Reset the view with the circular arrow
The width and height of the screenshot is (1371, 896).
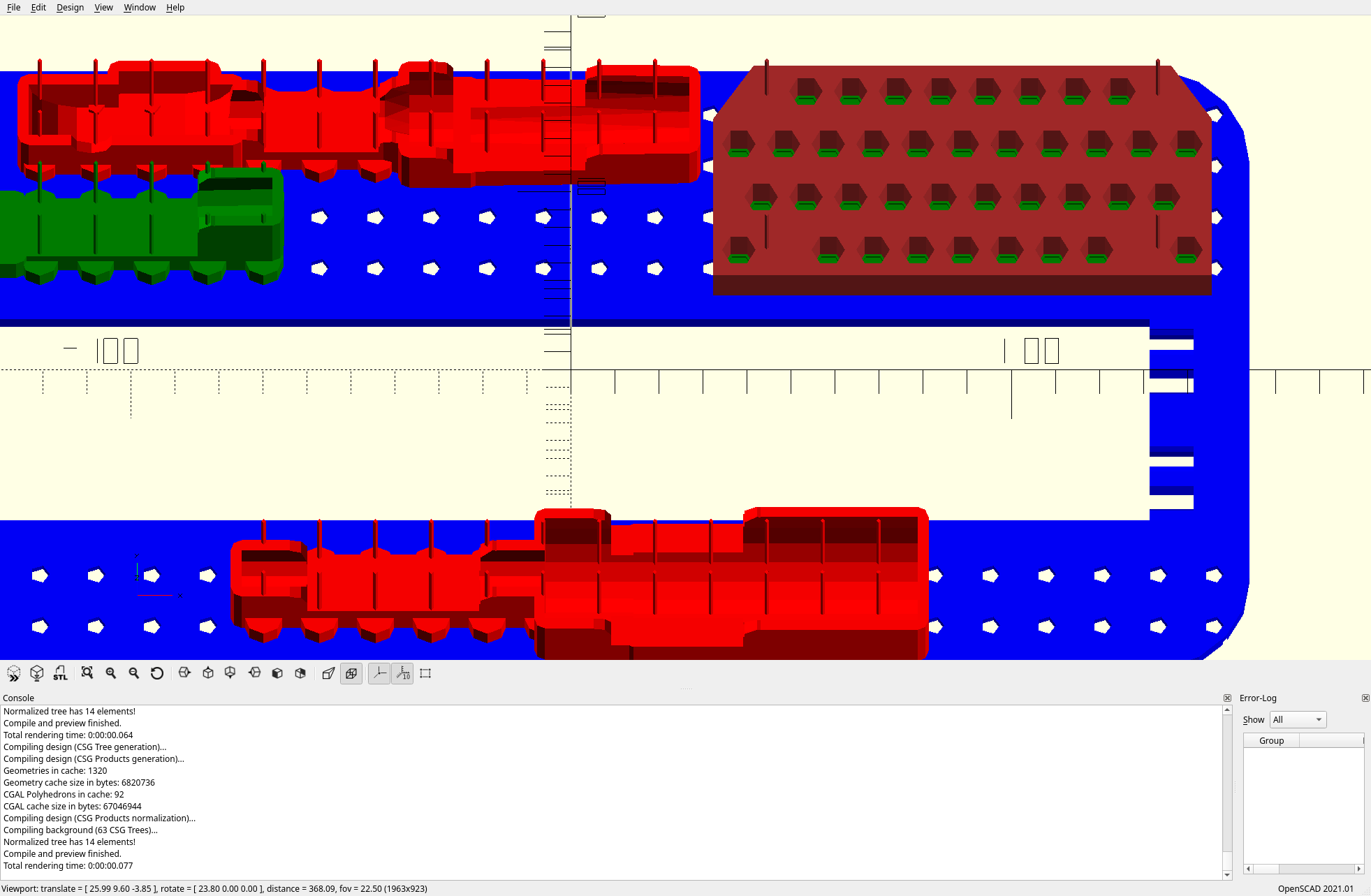tap(157, 673)
